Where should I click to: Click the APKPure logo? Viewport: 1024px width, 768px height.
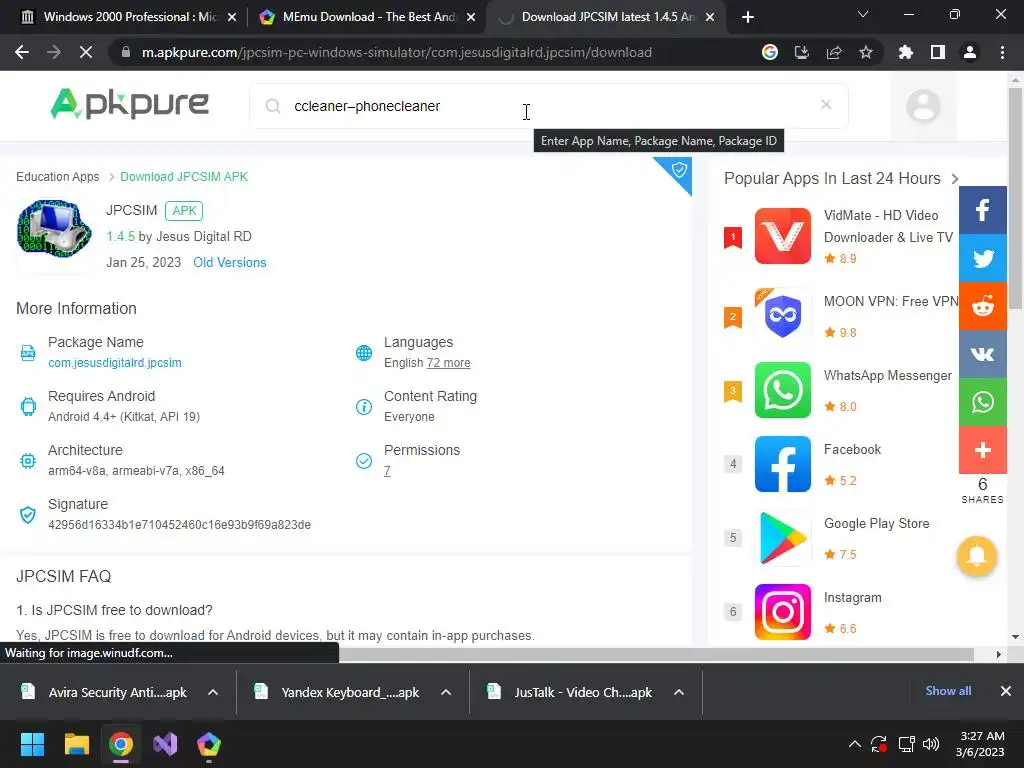pos(129,104)
